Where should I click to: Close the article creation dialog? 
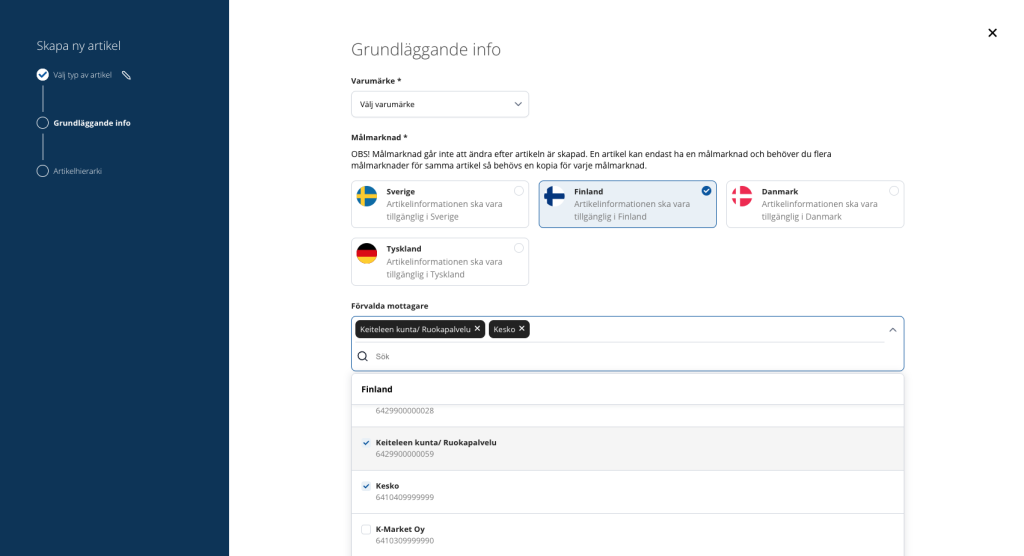coord(992,33)
